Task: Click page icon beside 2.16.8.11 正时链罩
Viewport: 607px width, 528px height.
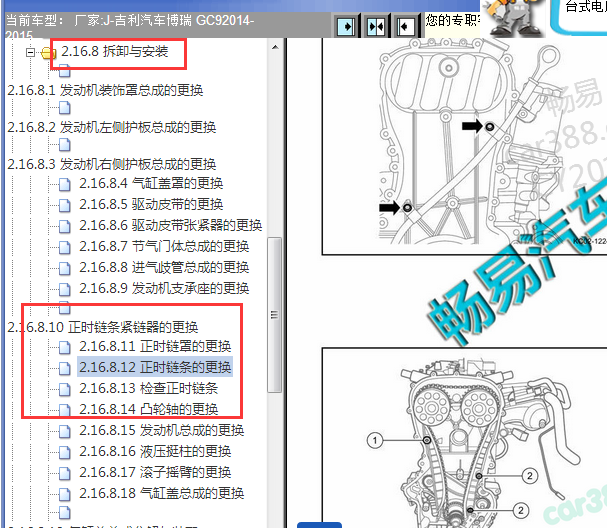Action: (x=65, y=347)
